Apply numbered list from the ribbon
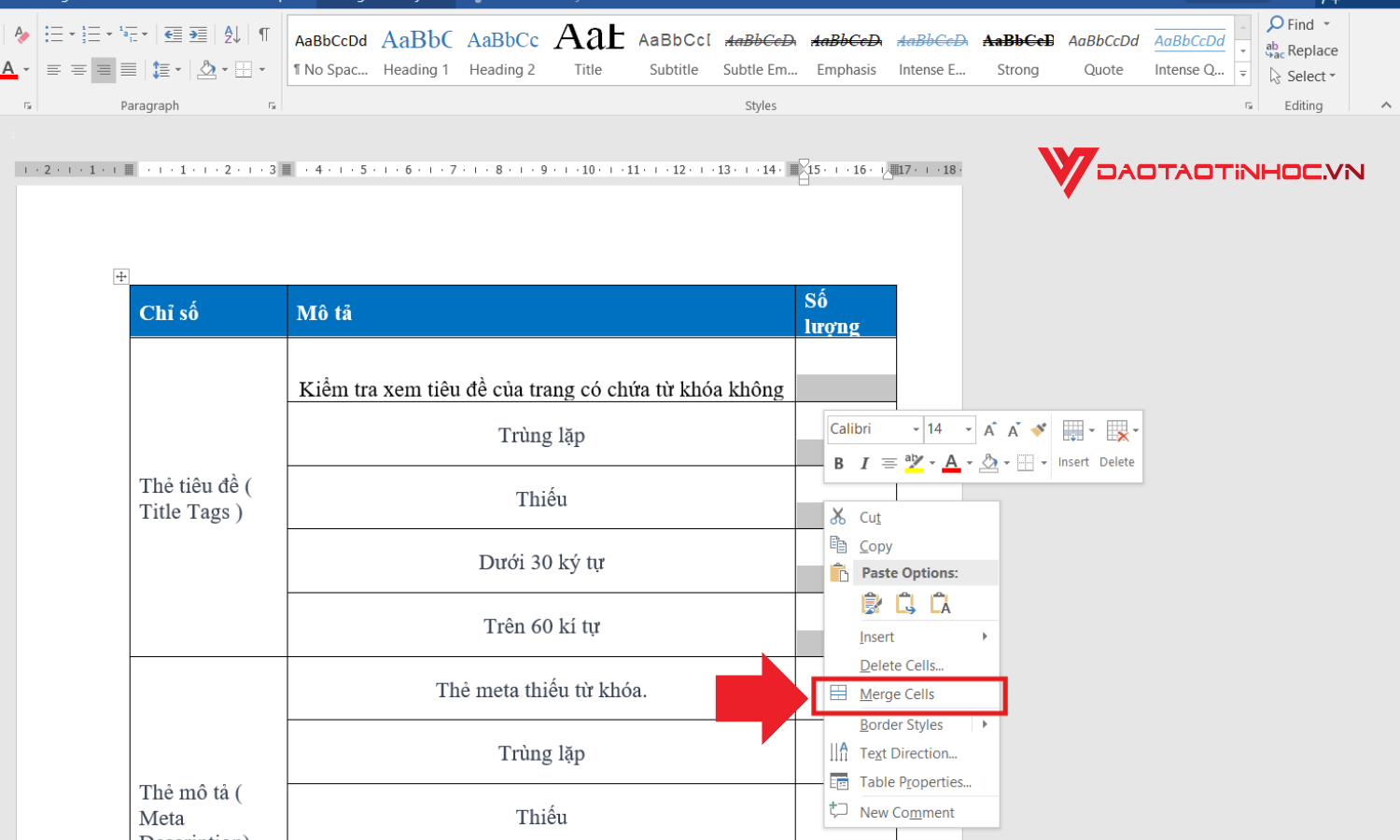 click(x=91, y=35)
